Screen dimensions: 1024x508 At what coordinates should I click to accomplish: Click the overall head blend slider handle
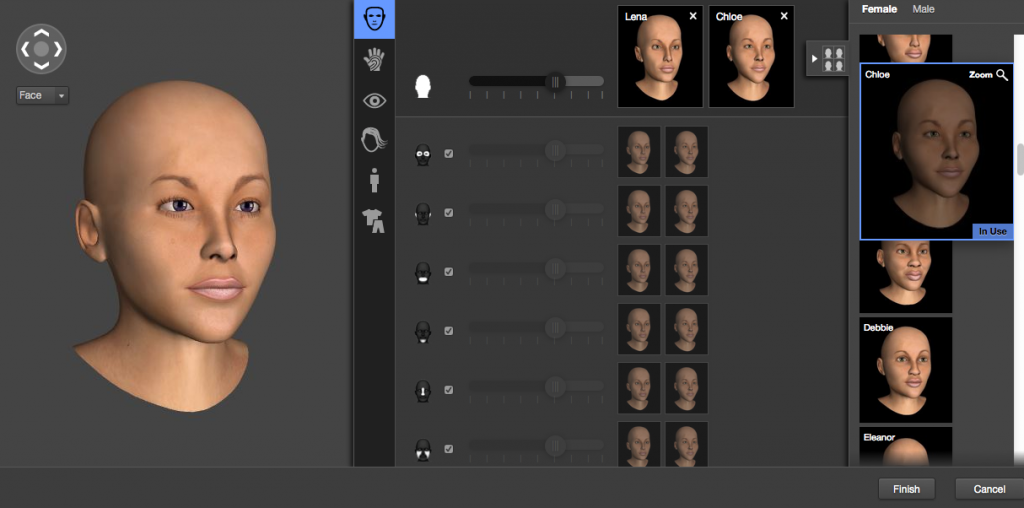[556, 82]
